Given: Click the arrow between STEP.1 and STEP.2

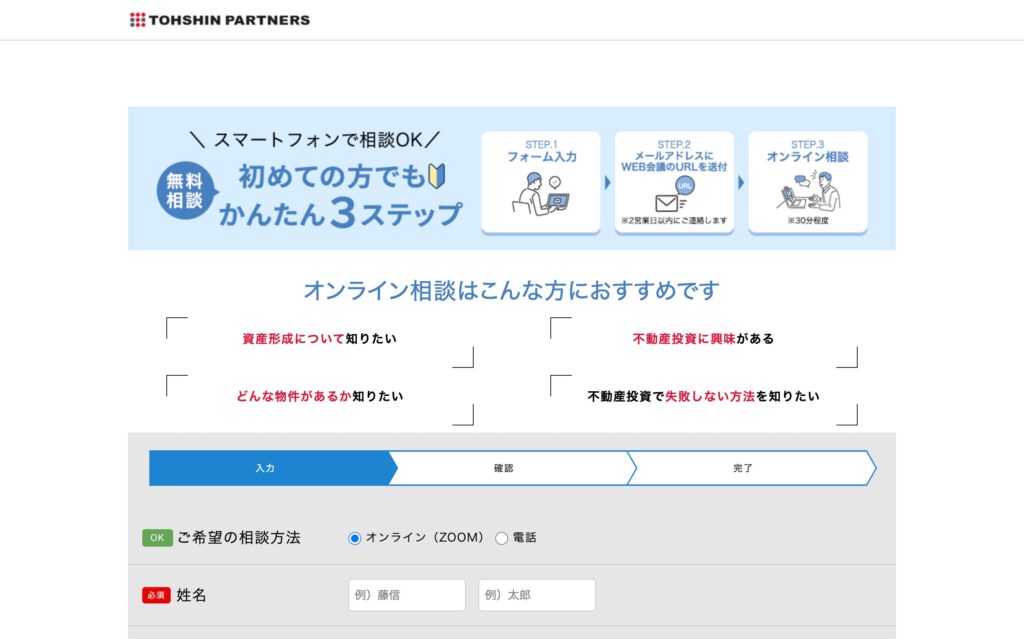Looking at the screenshot, I should [607, 182].
